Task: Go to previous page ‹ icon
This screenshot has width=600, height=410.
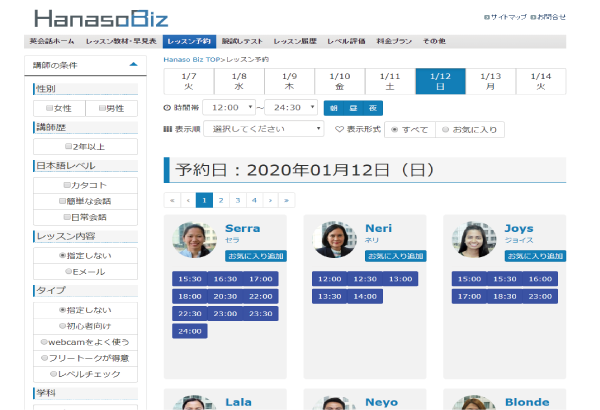Action: [x=188, y=200]
